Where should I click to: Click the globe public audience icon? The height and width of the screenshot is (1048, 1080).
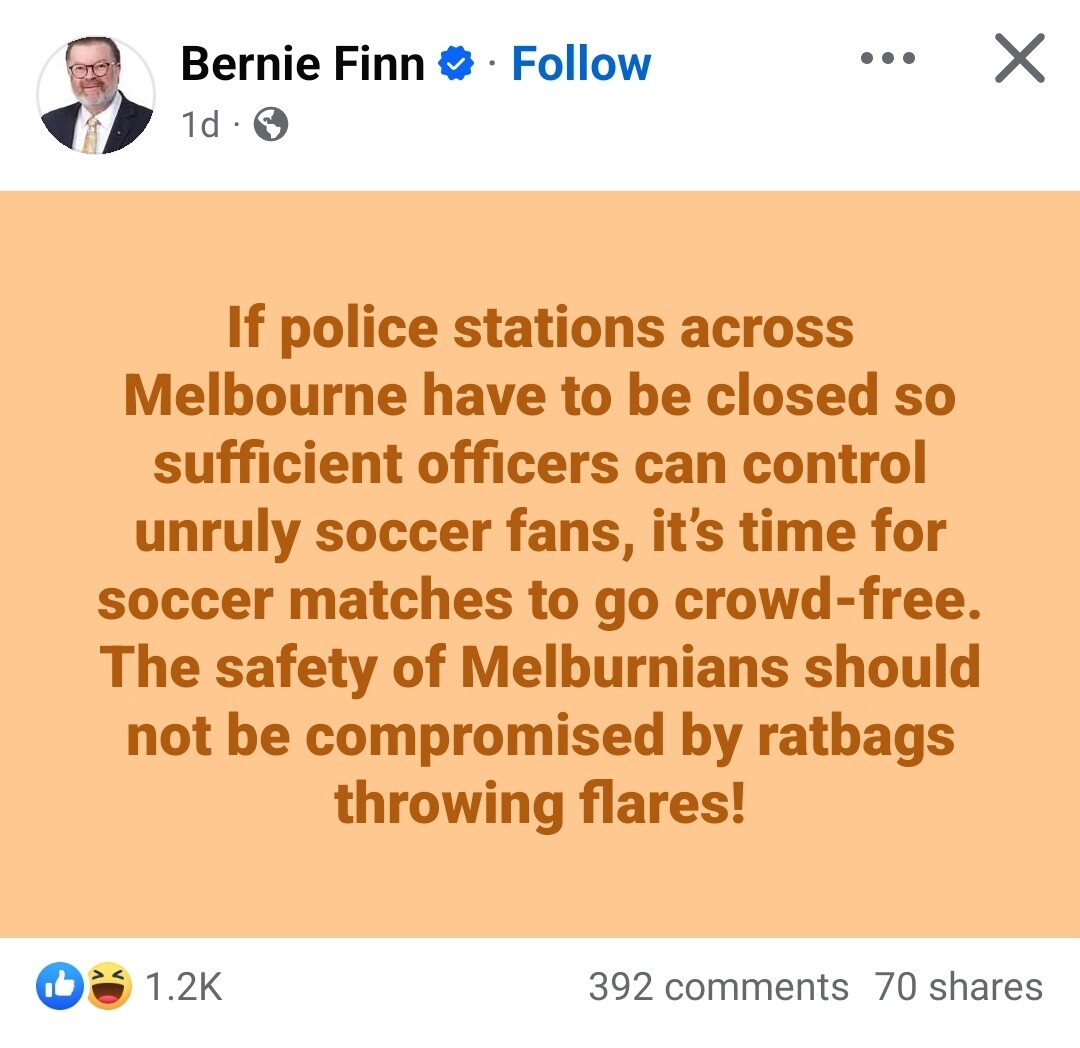click(271, 125)
